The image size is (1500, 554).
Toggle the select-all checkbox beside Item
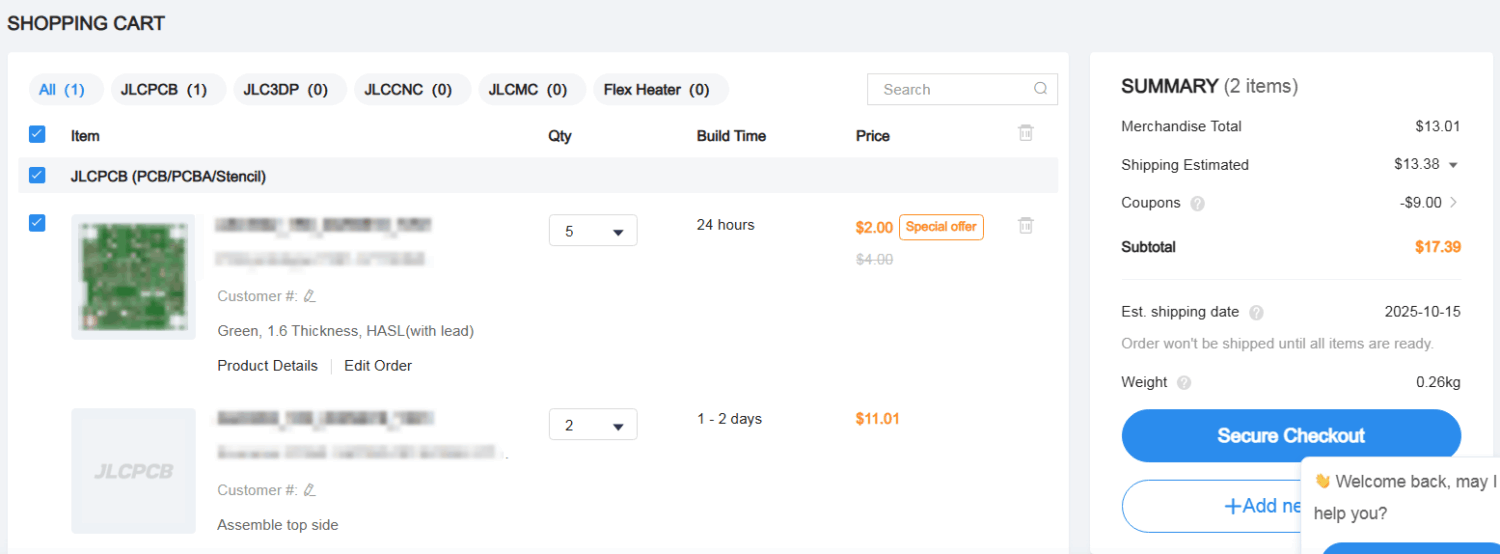37,134
